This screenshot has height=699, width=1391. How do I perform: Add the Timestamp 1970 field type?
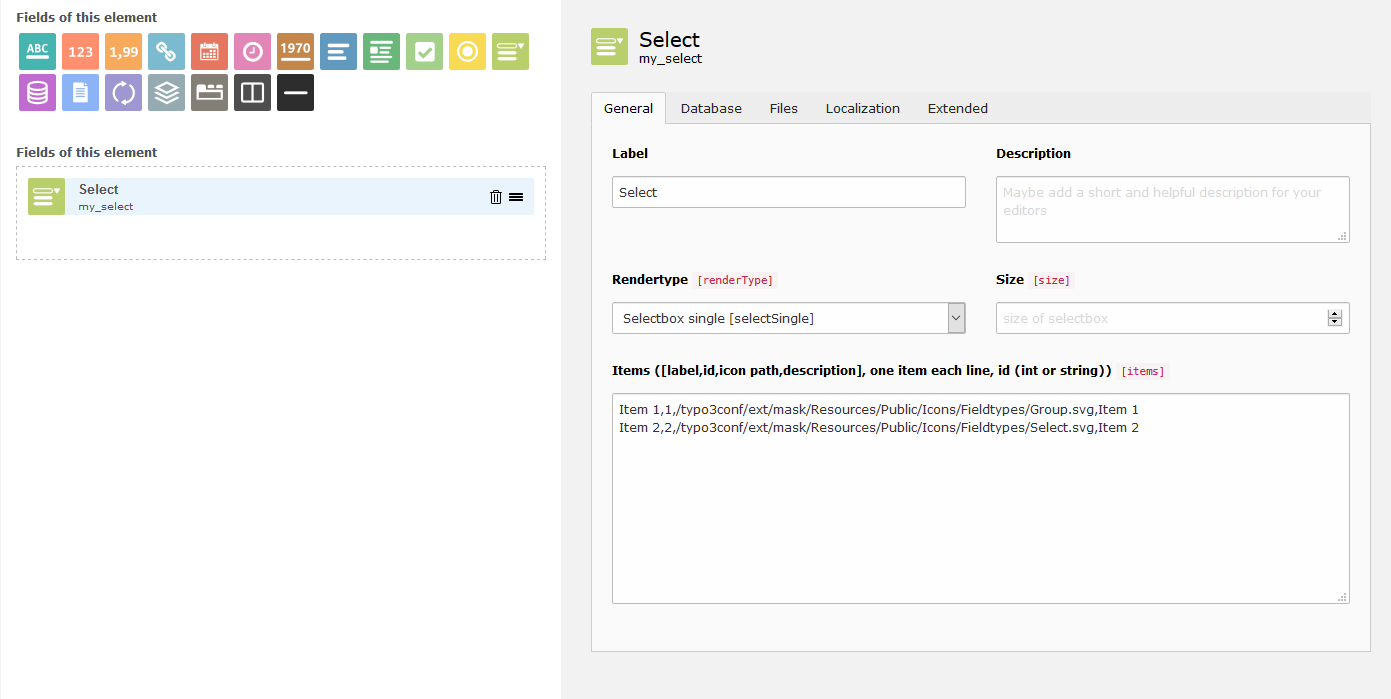[295, 51]
